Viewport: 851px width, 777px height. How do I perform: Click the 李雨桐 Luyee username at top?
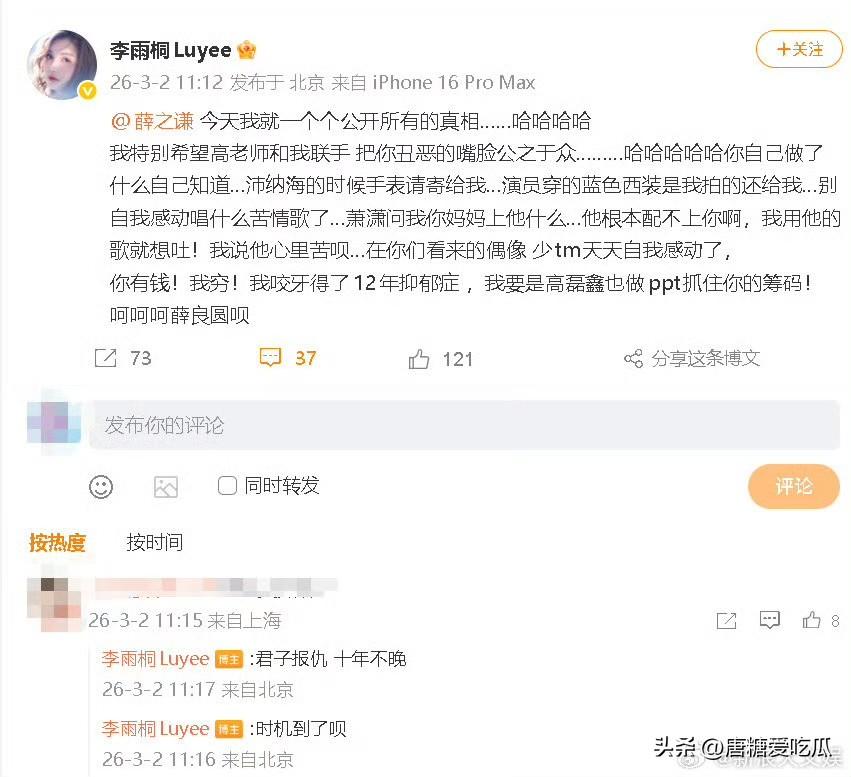tap(170, 50)
